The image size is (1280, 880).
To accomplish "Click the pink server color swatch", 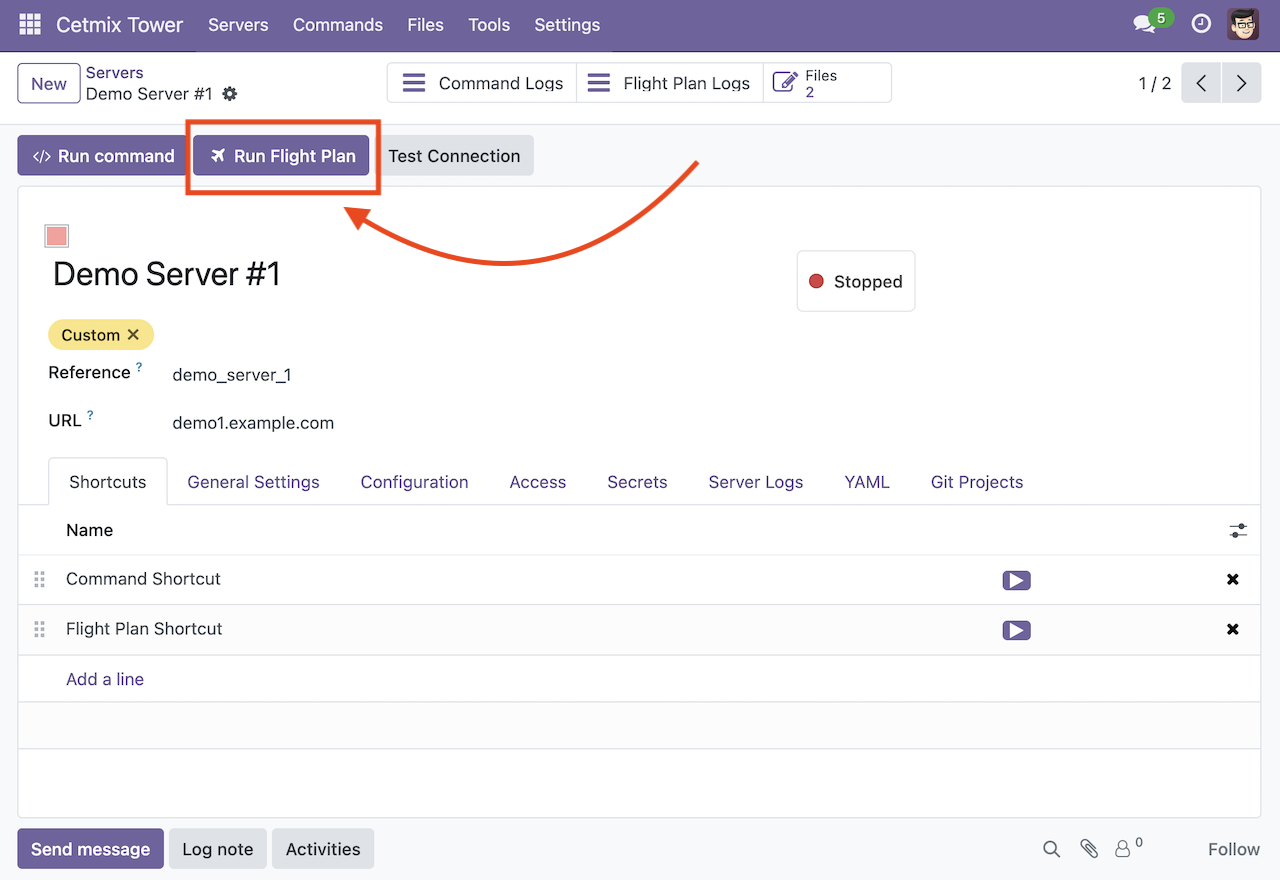I will 57,236.
